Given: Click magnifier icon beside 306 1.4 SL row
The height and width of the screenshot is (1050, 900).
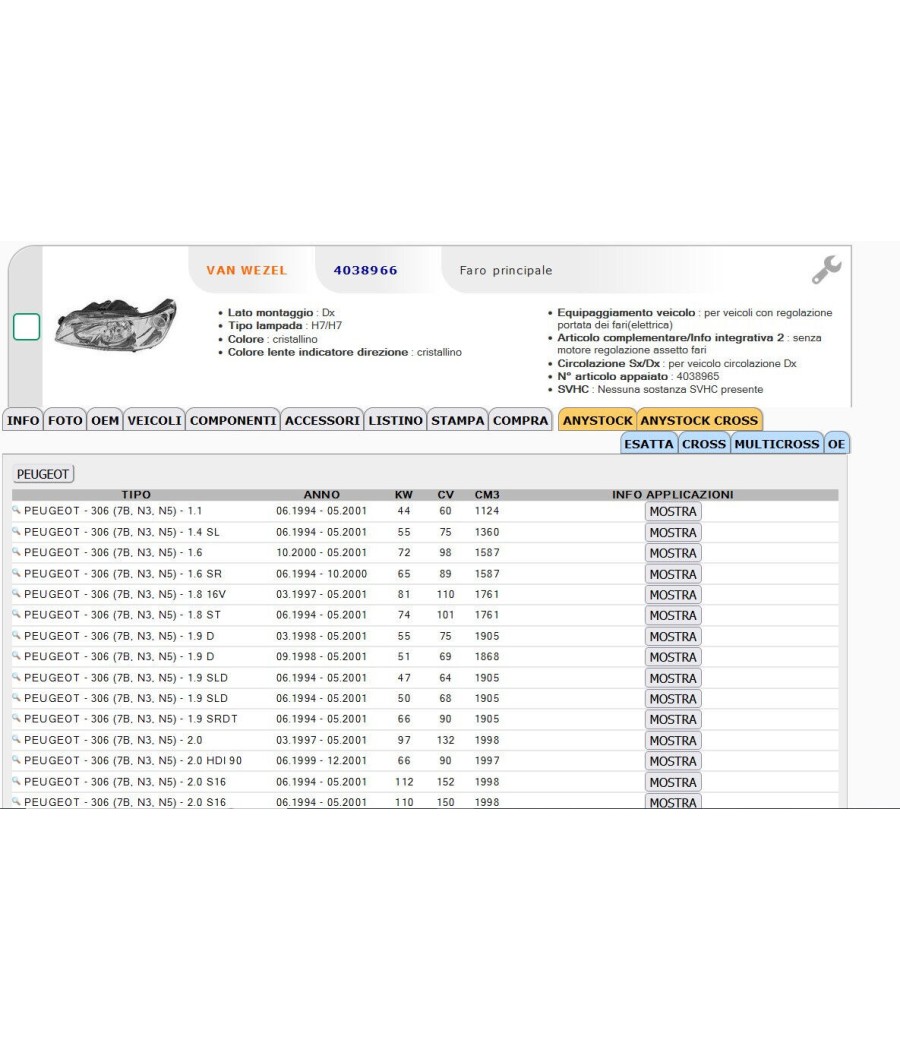Looking at the screenshot, I should [x=16, y=531].
